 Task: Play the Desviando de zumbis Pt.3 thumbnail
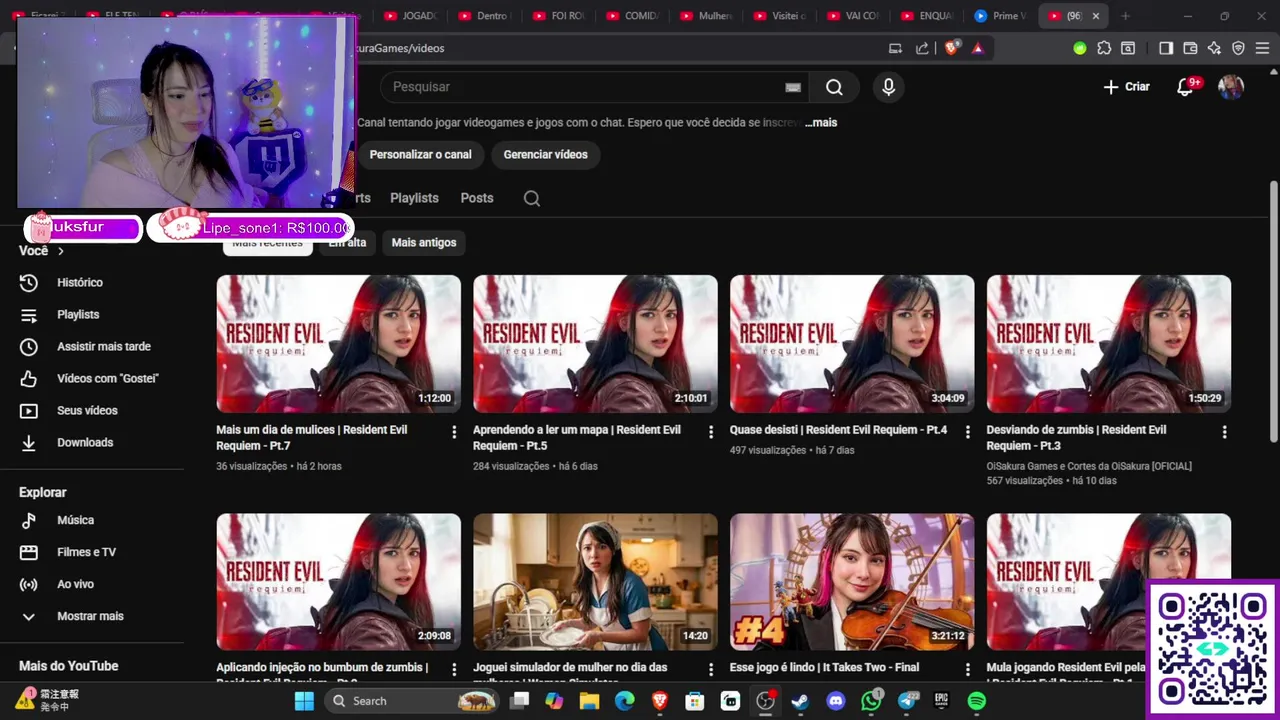pyautogui.click(x=1108, y=344)
